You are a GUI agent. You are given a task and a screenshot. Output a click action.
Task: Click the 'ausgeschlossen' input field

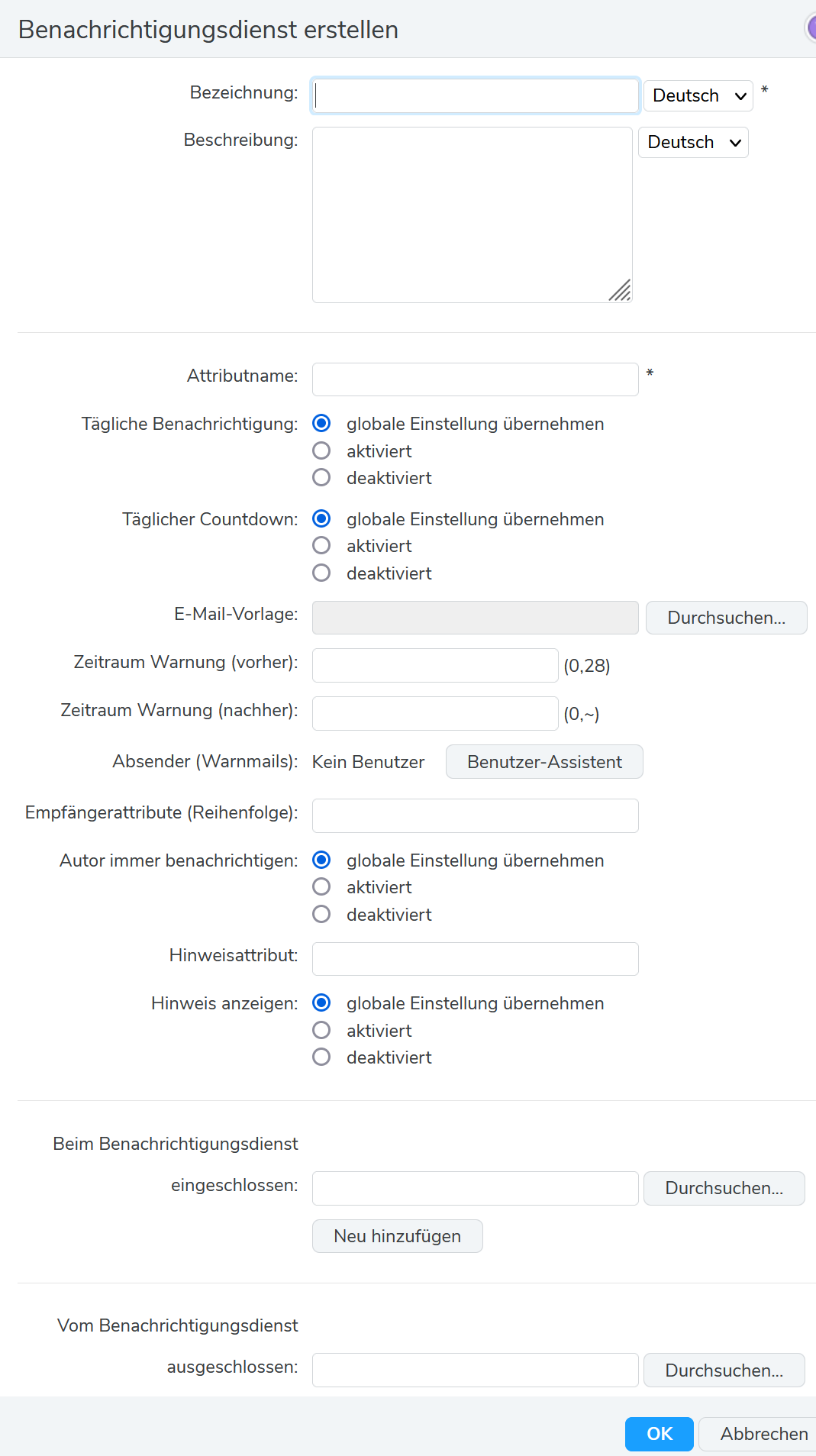point(475,1370)
